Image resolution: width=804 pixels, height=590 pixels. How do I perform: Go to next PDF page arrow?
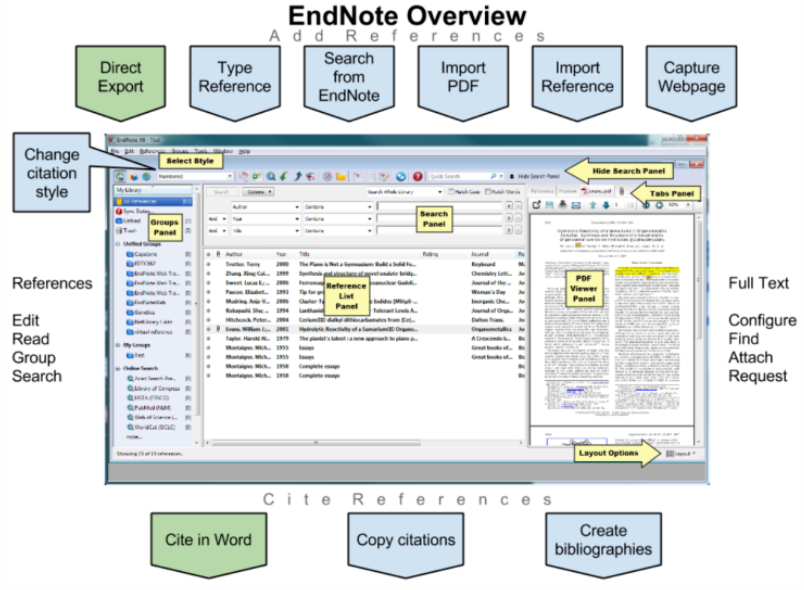point(606,205)
